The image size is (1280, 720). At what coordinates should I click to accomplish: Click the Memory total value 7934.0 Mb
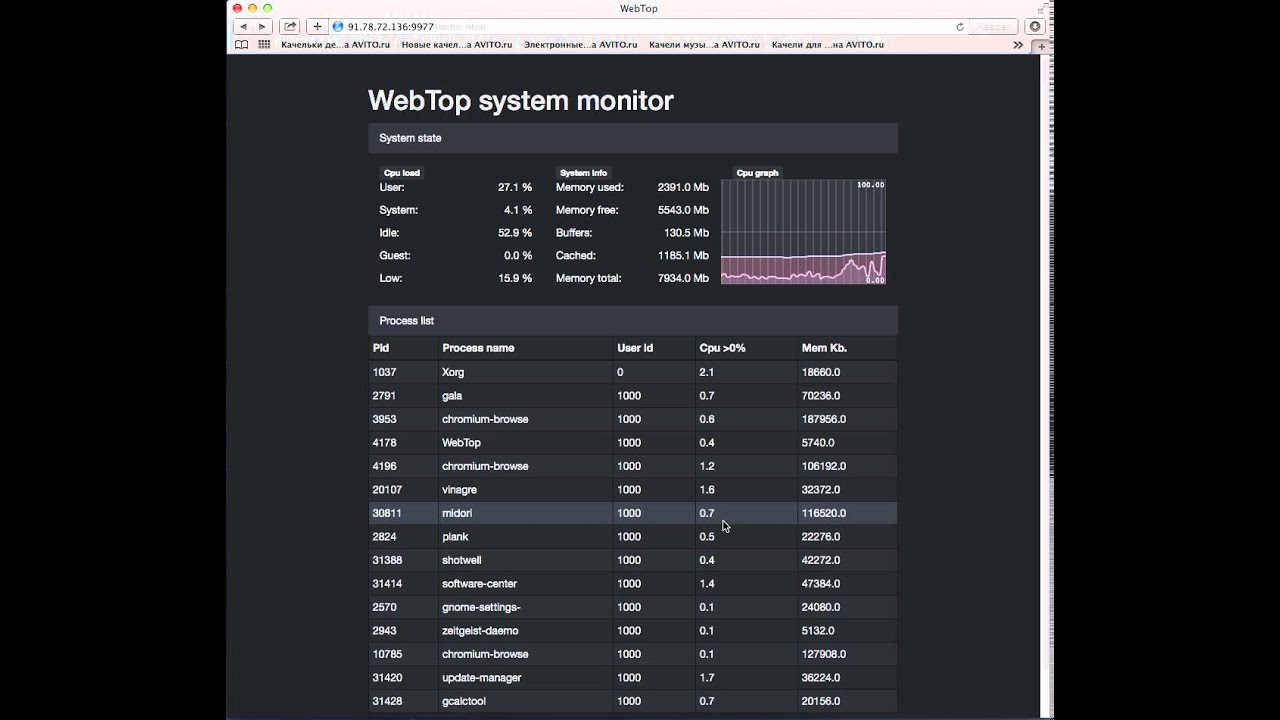tap(683, 278)
